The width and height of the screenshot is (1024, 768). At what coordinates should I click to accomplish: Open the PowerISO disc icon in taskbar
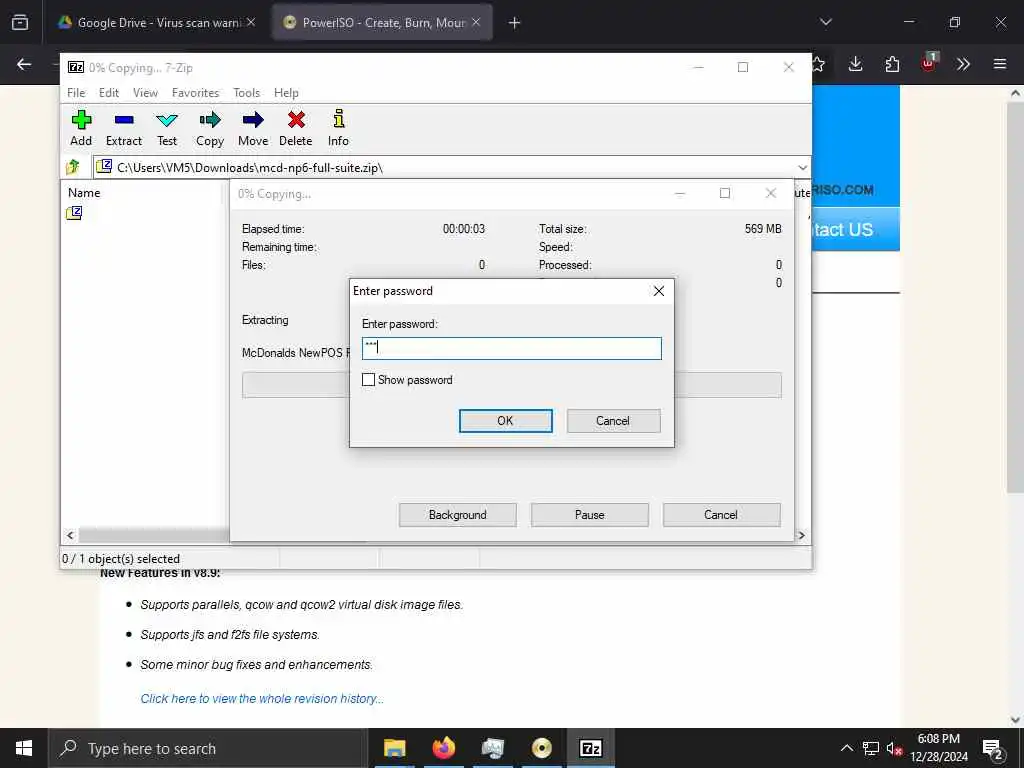541,748
